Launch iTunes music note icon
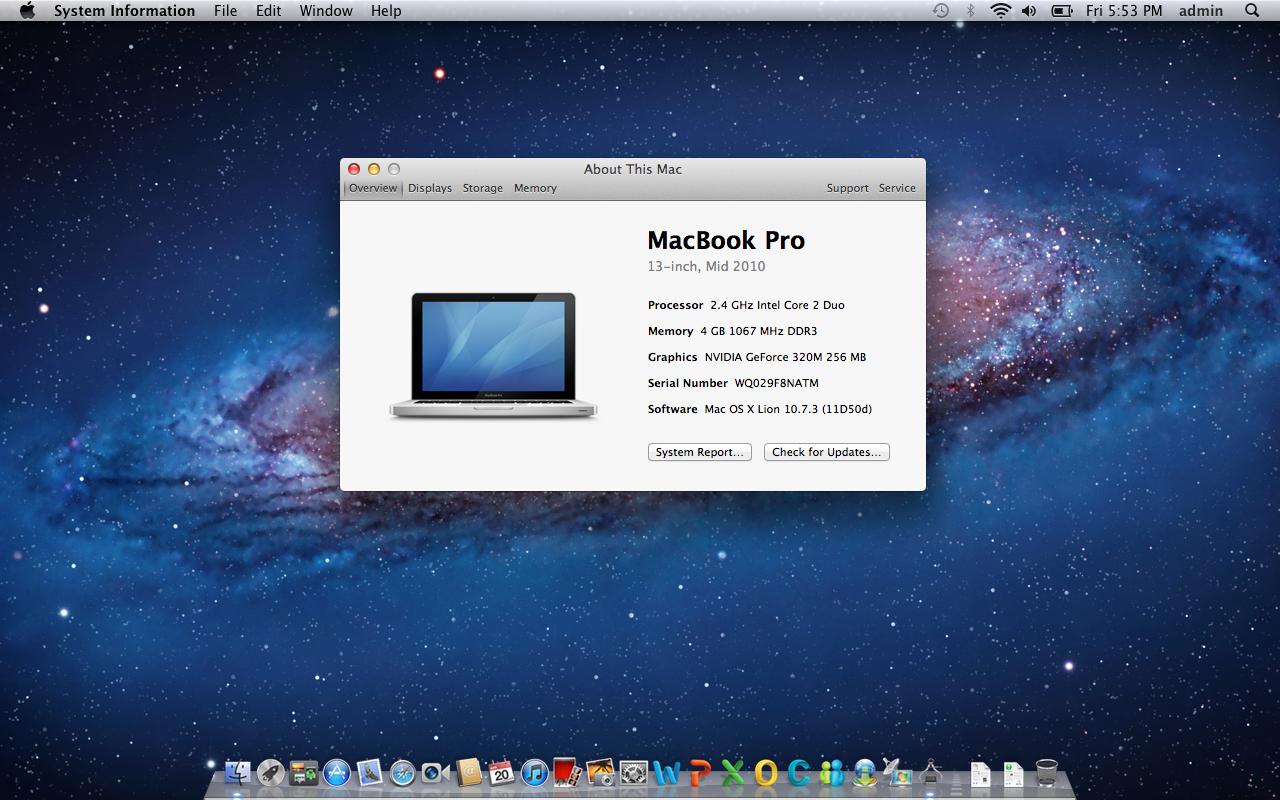 click(x=534, y=773)
